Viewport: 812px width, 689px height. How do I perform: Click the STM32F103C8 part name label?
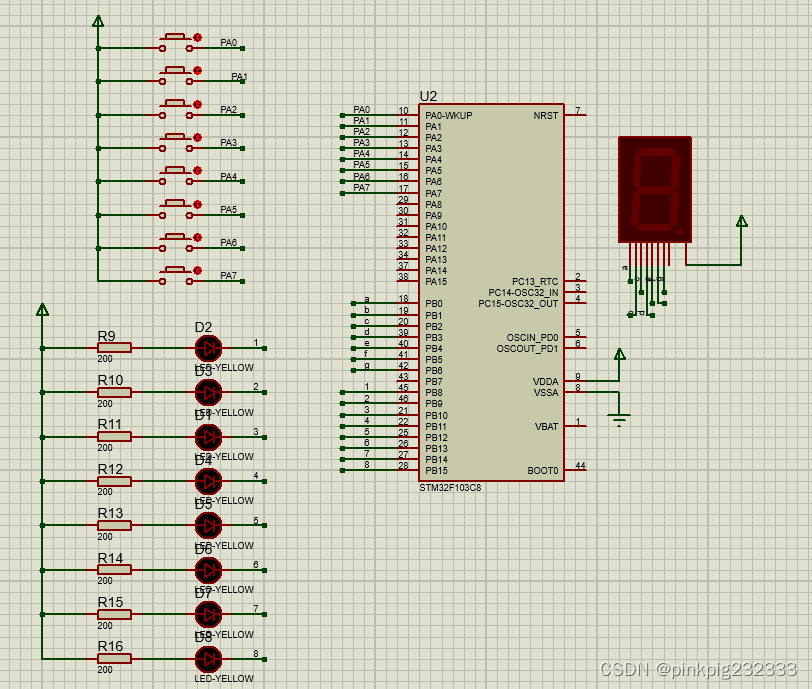450,487
